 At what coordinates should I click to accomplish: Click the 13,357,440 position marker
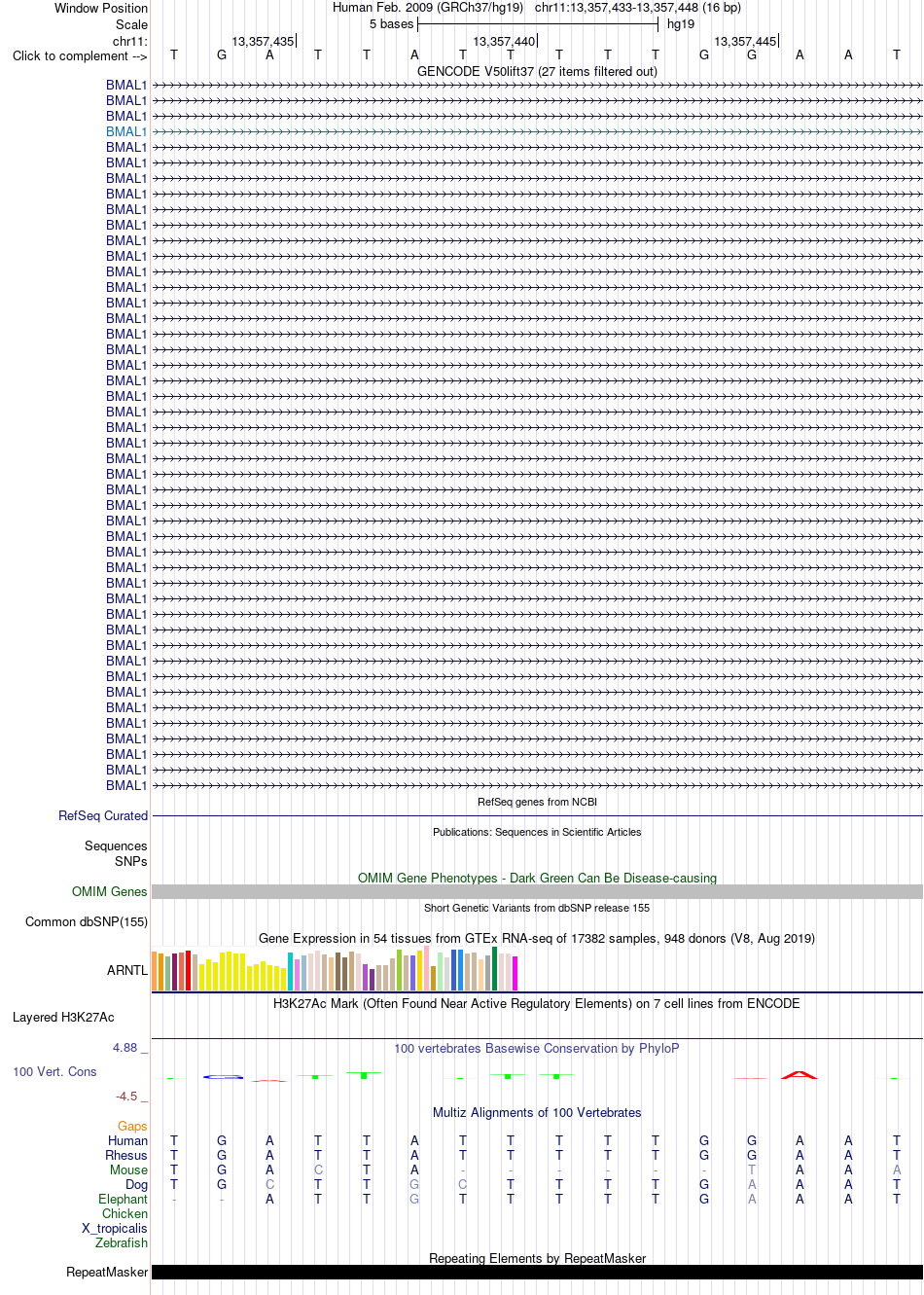[504, 41]
